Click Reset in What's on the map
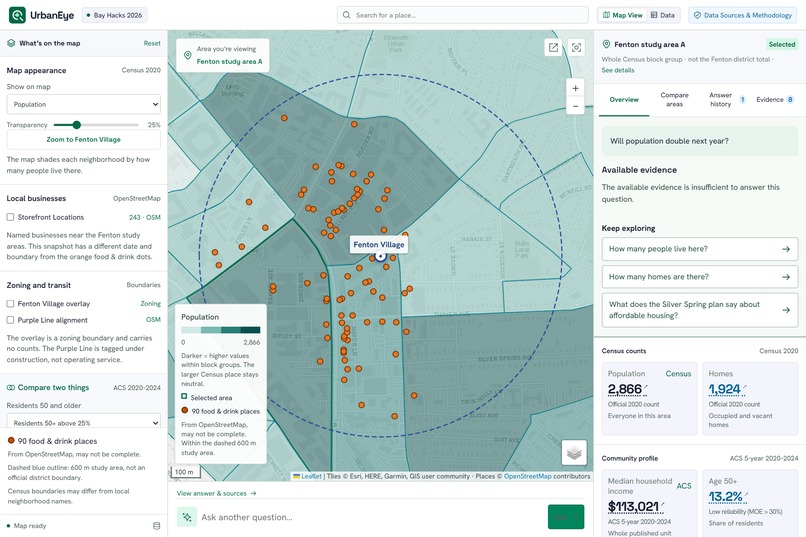The image size is (806, 537). coord(152,43)
